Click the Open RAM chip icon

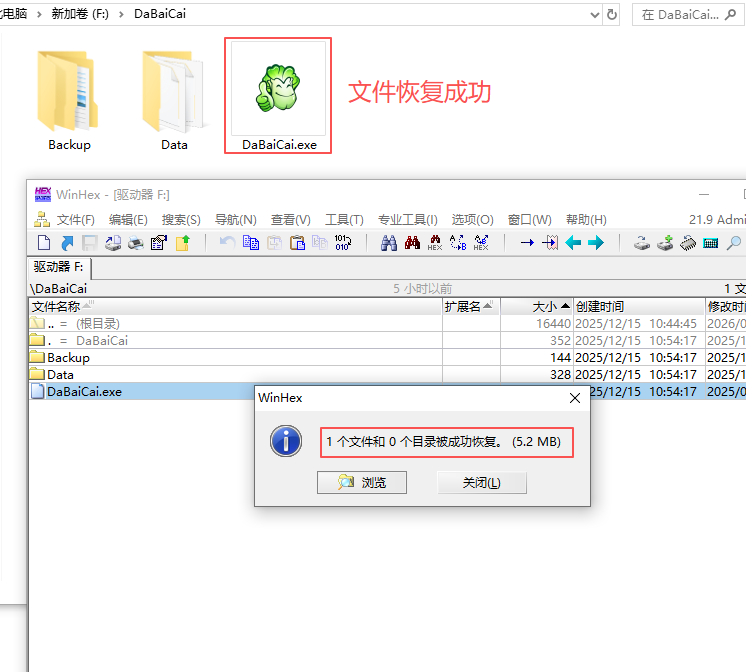688,243
